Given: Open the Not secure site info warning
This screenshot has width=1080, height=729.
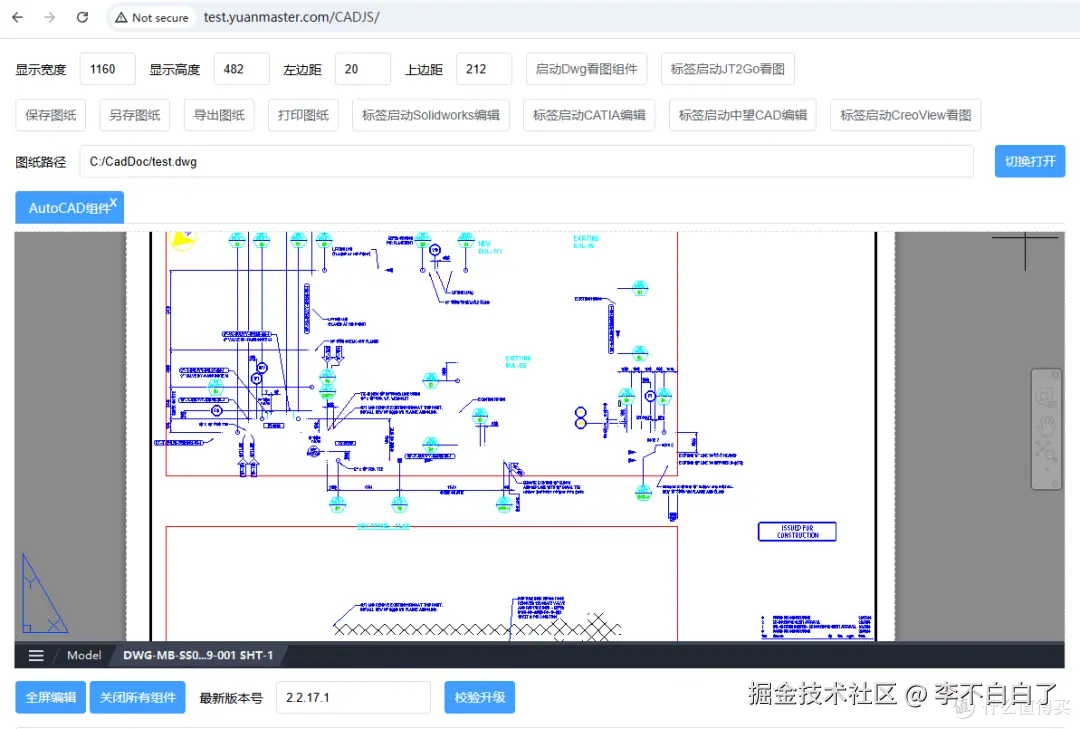Looking at the screenshot, I should click(x=150, y=16).
